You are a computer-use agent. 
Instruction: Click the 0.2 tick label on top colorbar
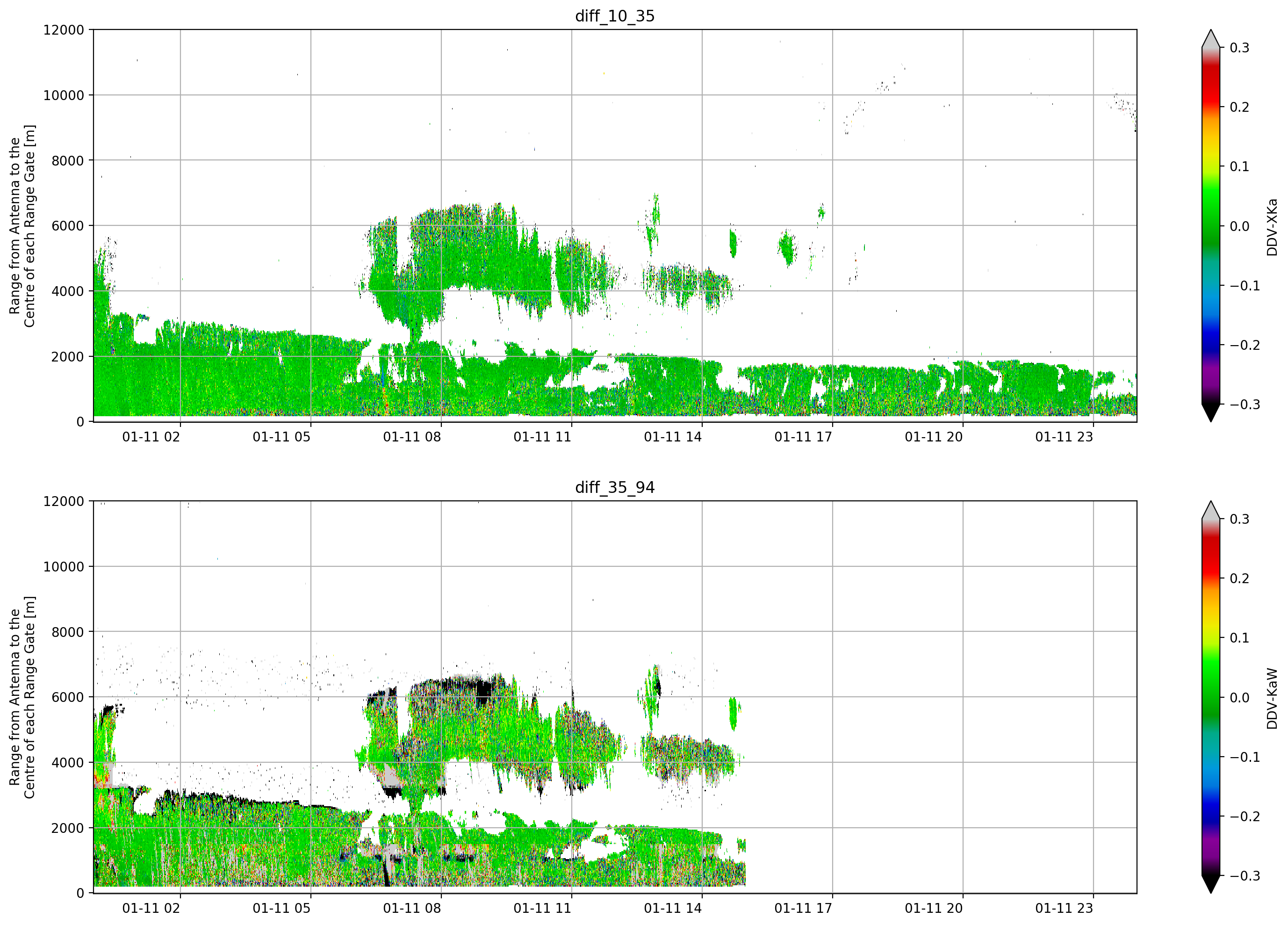pos(1240,108)
